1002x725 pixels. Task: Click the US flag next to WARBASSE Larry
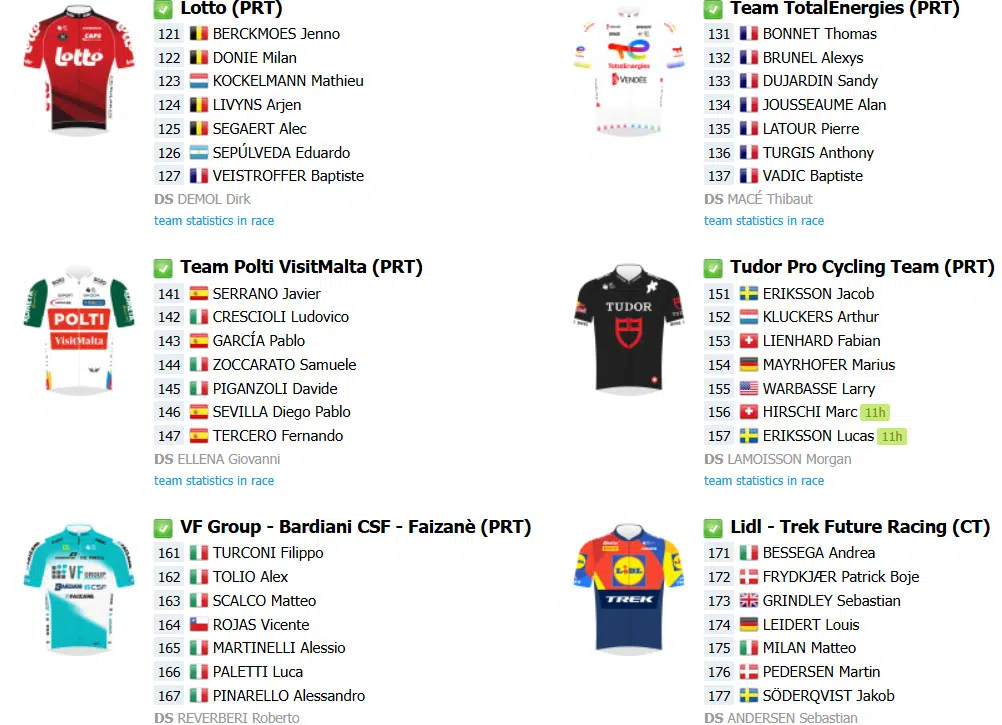(x=749, y=388)
